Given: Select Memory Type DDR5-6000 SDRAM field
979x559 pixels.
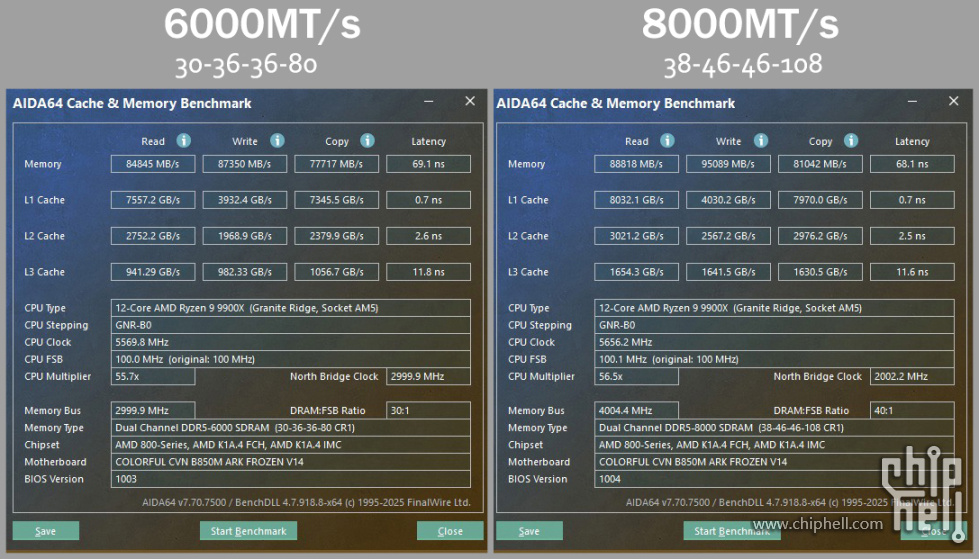Looking at the screenshot, I should (290, 428).
